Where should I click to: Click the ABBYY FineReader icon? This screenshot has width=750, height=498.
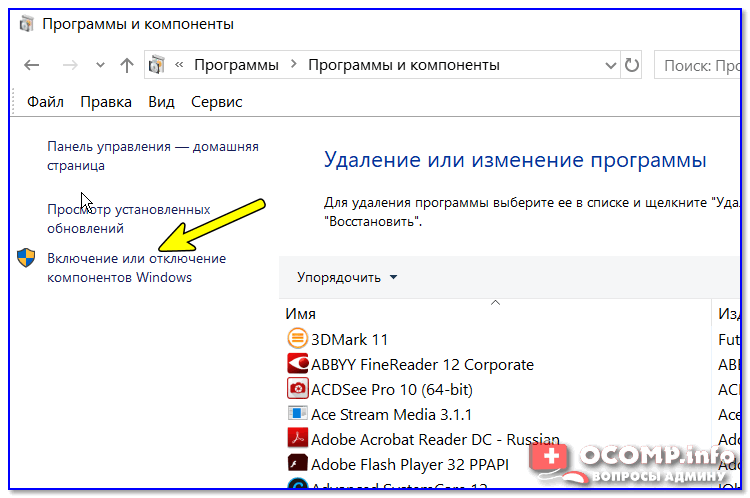pos(297,364)
